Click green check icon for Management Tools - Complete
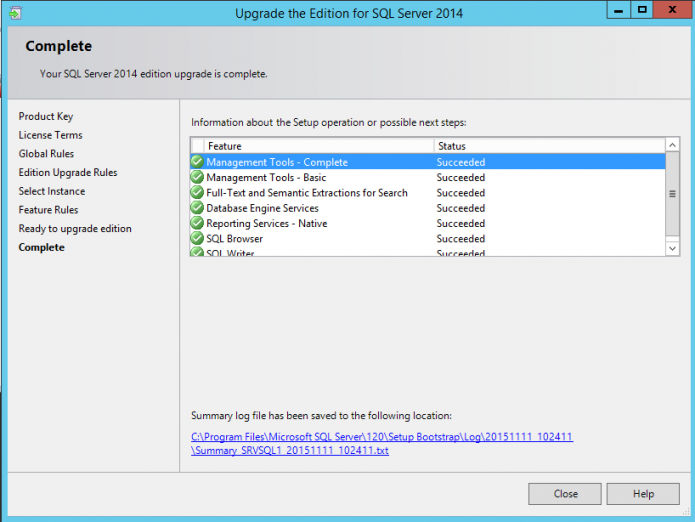The width and height of the screenshot is (695, 522). click(197, 162)
